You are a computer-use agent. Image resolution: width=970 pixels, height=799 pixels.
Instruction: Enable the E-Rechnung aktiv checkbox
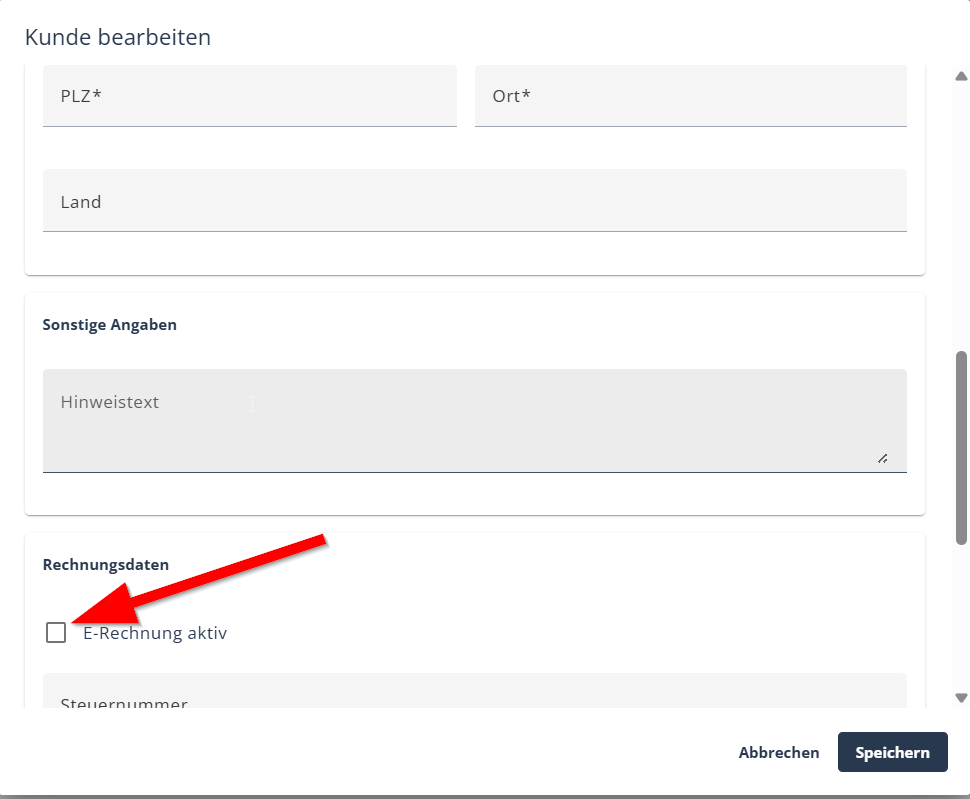[x=56, y=632]
